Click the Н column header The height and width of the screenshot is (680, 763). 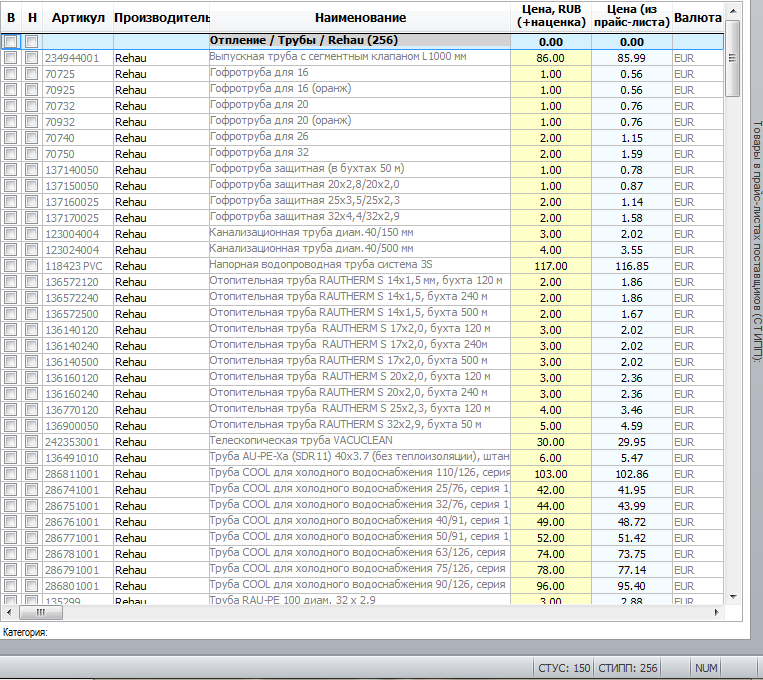pyautogui.click(x=32, y=18)
